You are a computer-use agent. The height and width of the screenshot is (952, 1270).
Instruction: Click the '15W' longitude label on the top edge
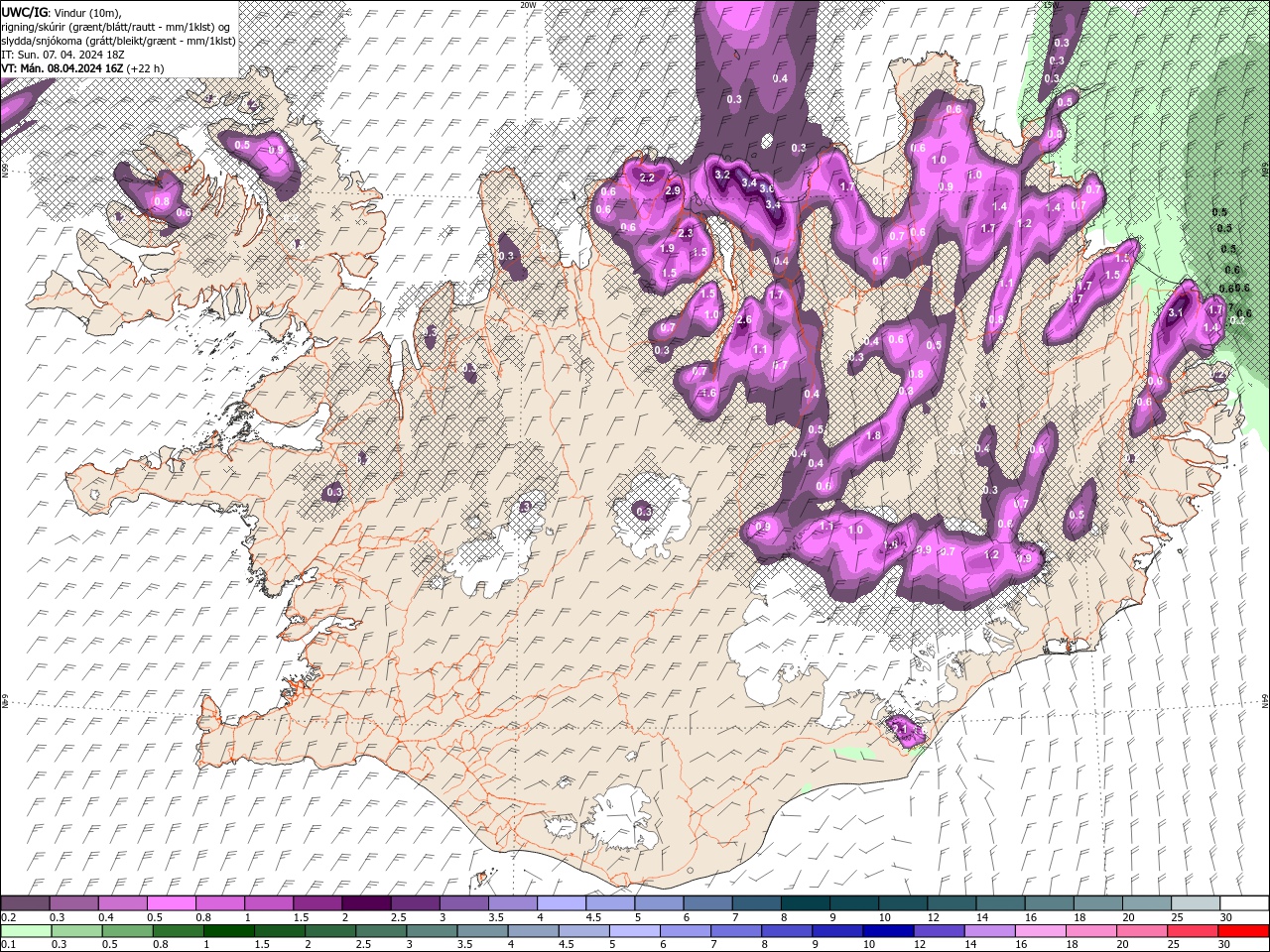[x=1051, y=5]
